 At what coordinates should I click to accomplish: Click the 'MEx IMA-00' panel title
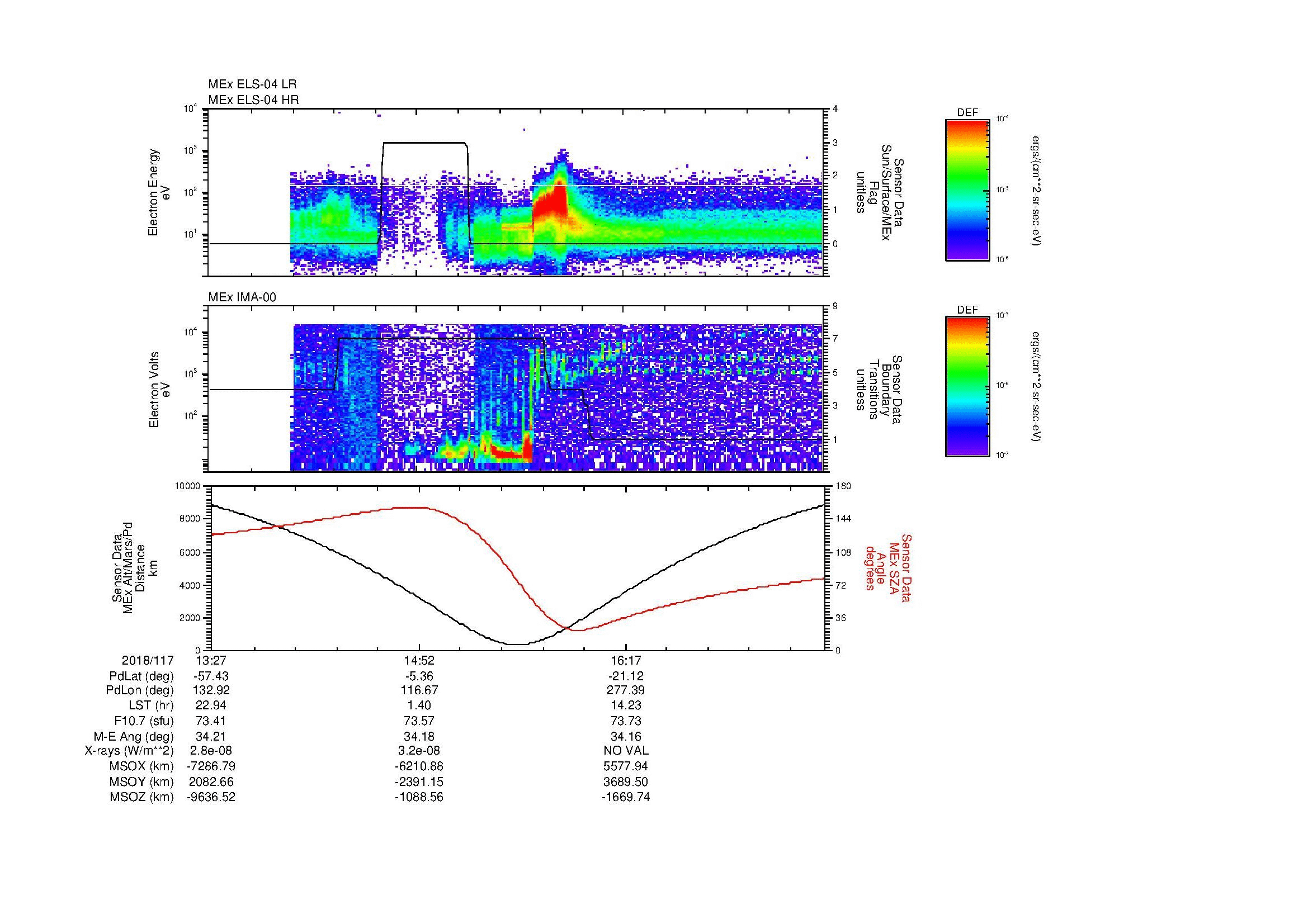[242, 297]
